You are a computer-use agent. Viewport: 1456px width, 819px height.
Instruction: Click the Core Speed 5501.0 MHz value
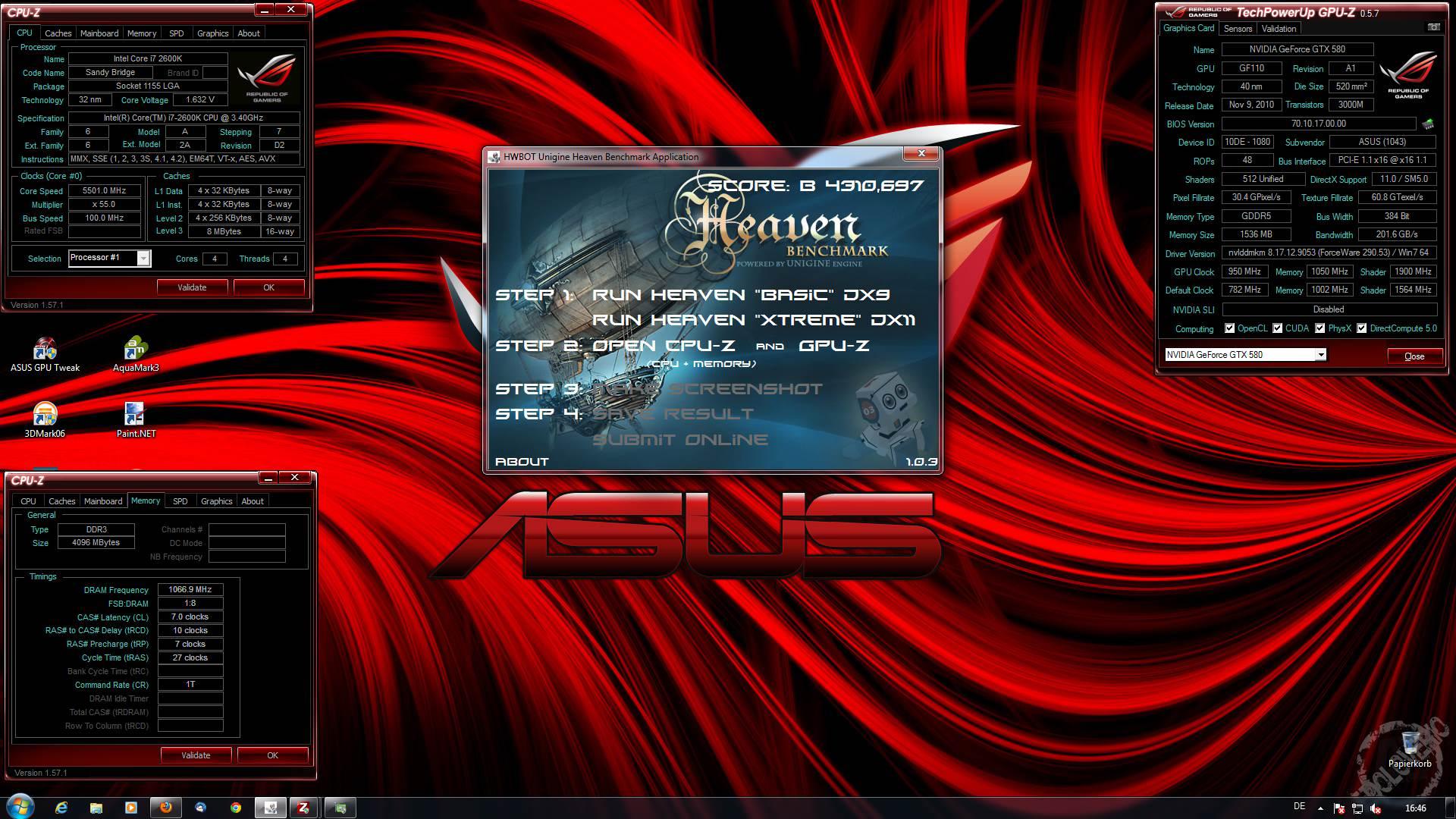105,191
